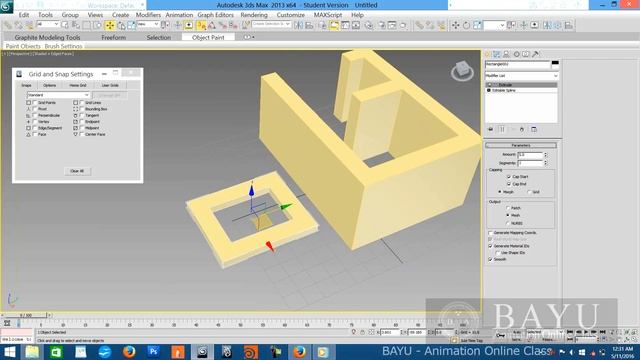This screenshot has height=360, width=640.
Task: Open Firefox from the Windows taskbar
Action: 129,351
